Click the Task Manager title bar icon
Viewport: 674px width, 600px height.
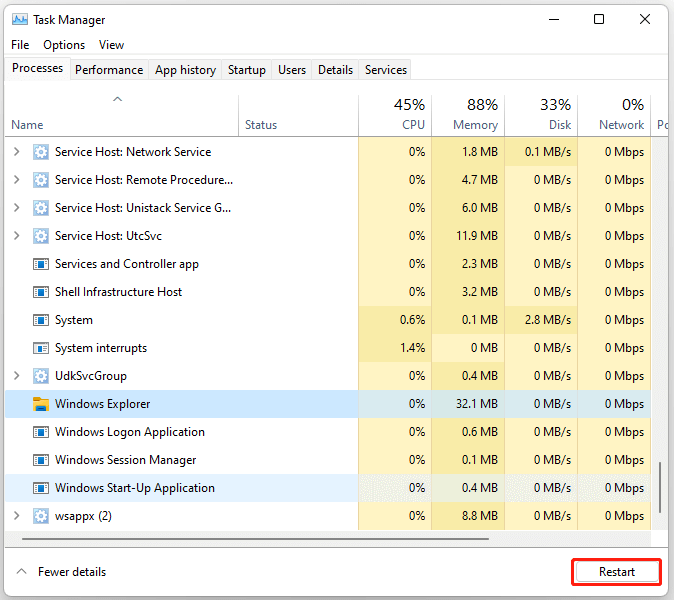pyautogui.click(x=19, y=20)
